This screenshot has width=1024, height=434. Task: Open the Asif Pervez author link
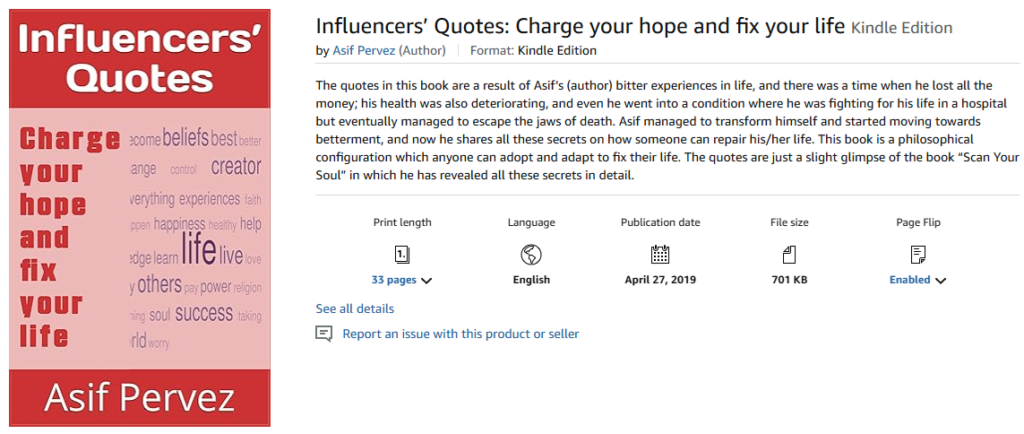click(364, 50)
